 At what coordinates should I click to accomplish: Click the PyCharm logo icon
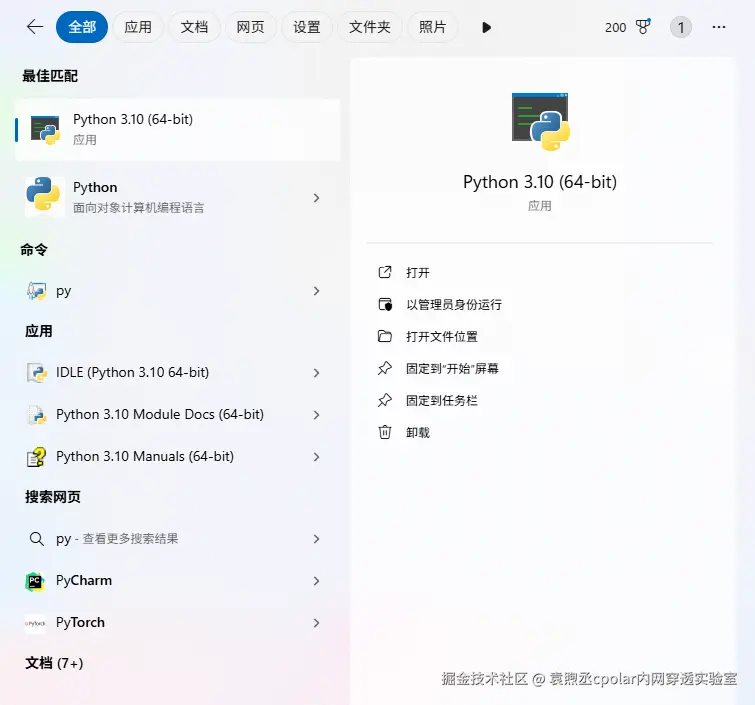click(x=35, y=581)
